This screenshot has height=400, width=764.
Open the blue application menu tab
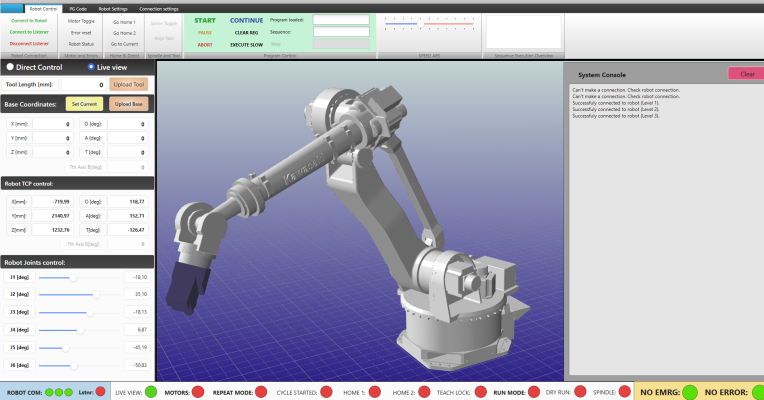(x=12, y=9)
